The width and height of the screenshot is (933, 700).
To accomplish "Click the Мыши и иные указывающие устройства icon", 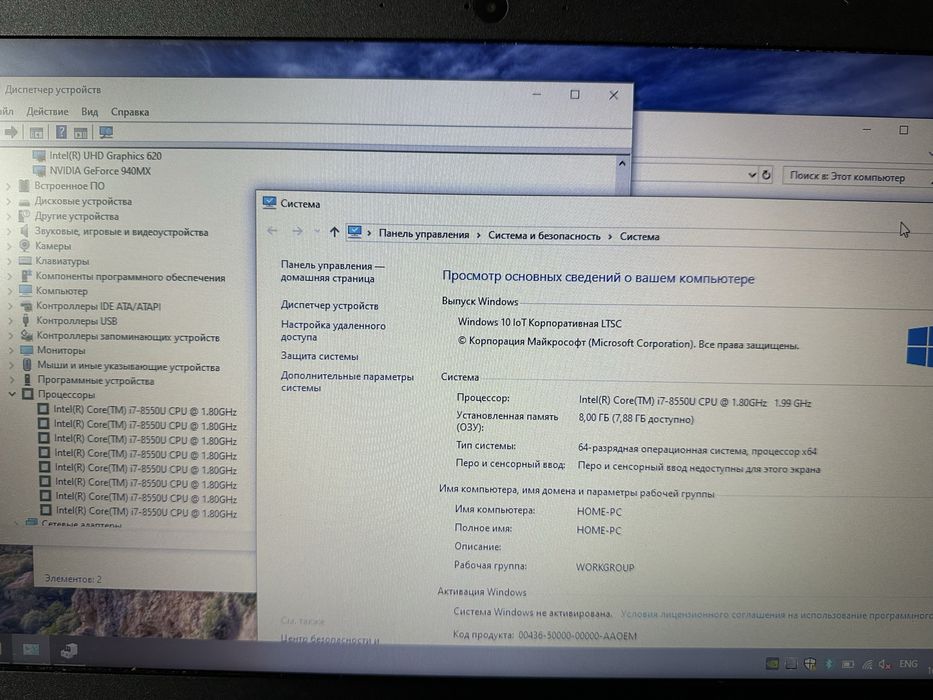I will tap(27, 364).
